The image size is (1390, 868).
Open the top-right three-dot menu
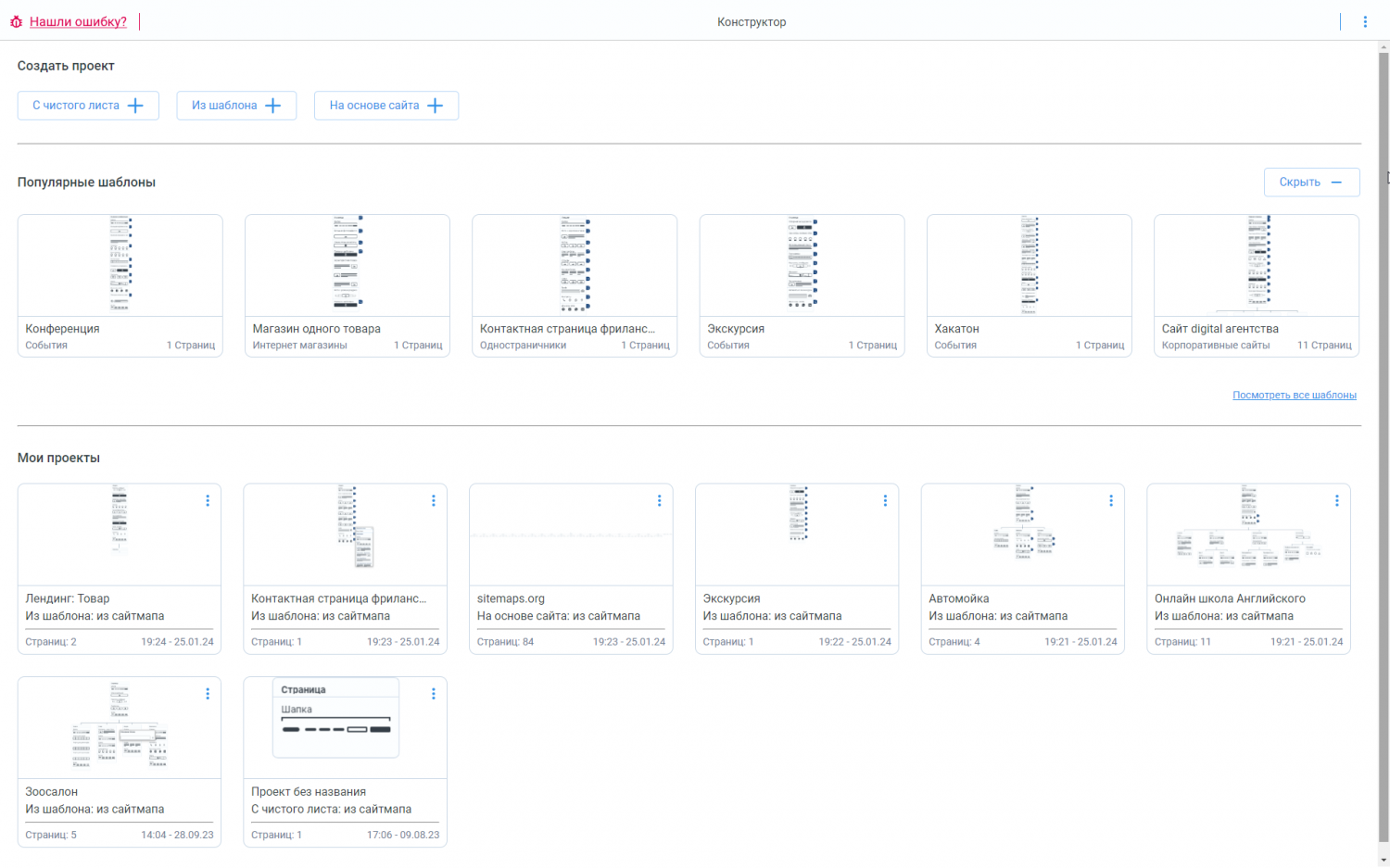tap(1364, 21)
